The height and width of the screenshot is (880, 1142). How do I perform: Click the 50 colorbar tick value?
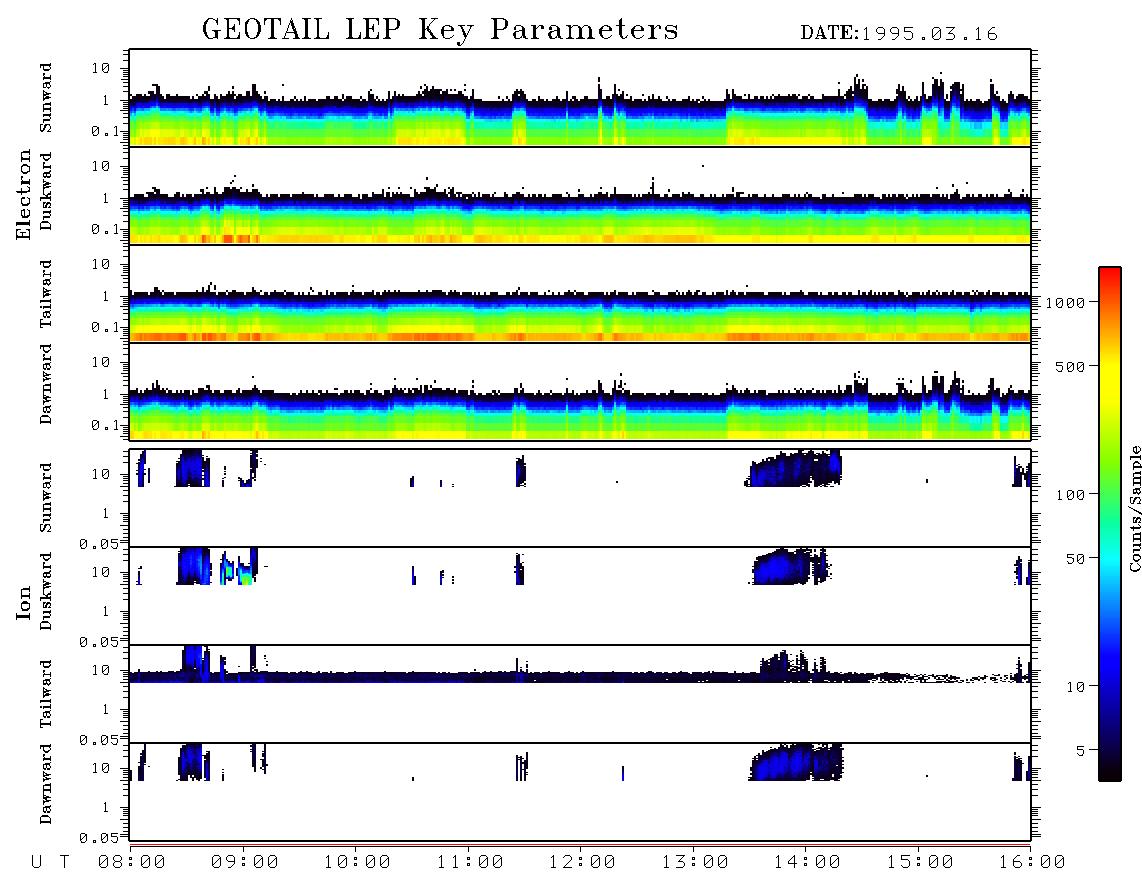click(x=1075, y=559)
